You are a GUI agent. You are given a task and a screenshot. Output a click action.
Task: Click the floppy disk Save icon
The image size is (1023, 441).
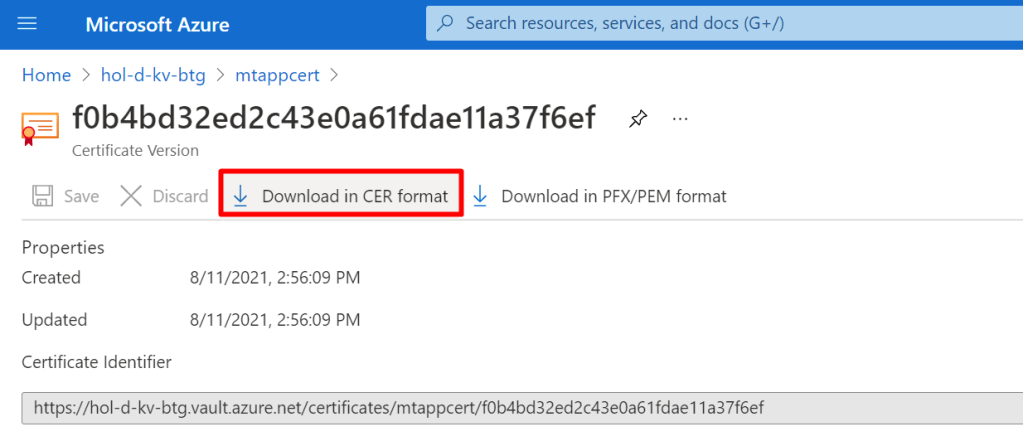43,196
